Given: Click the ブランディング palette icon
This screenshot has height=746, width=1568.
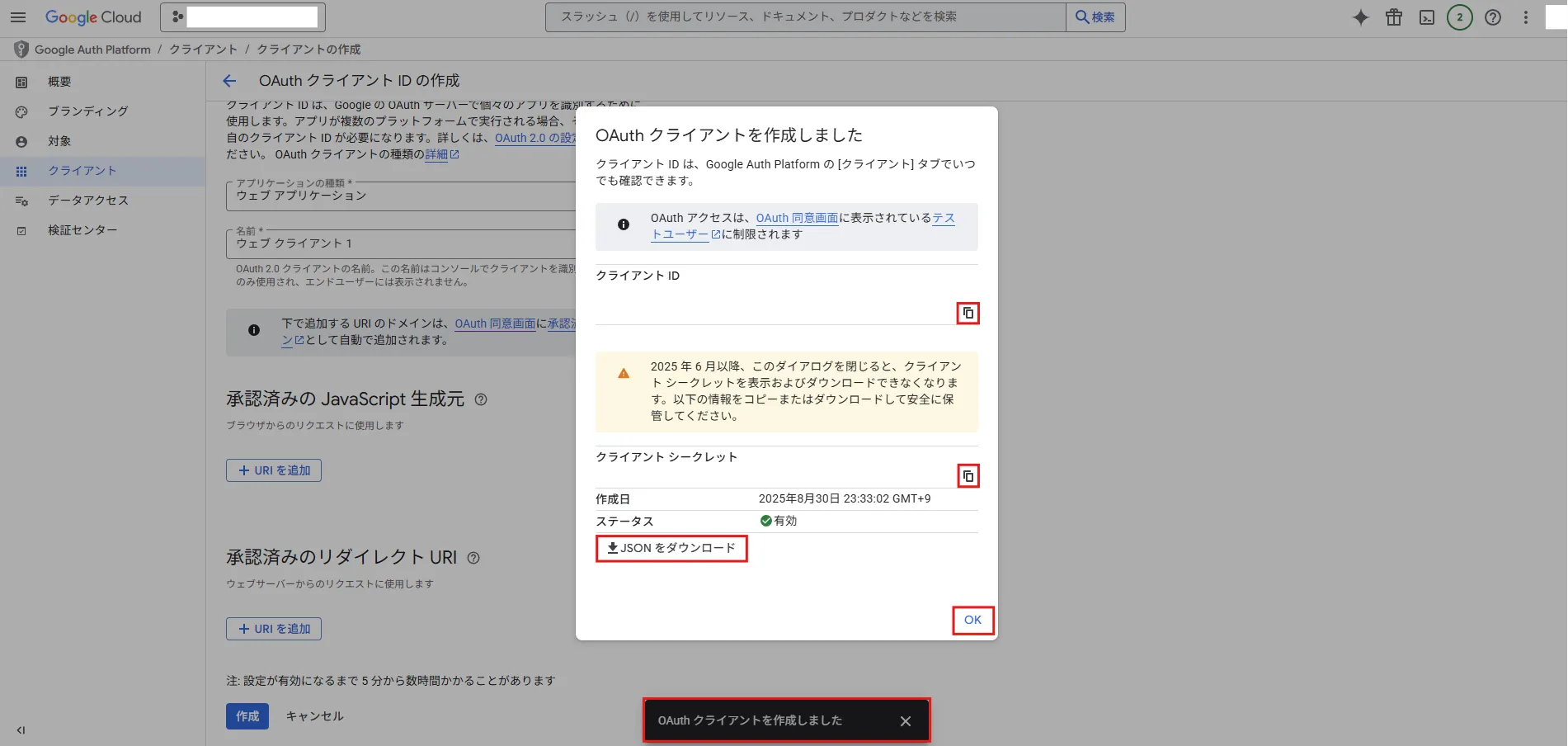Looking at the screenshot, I should click(21, 112).
